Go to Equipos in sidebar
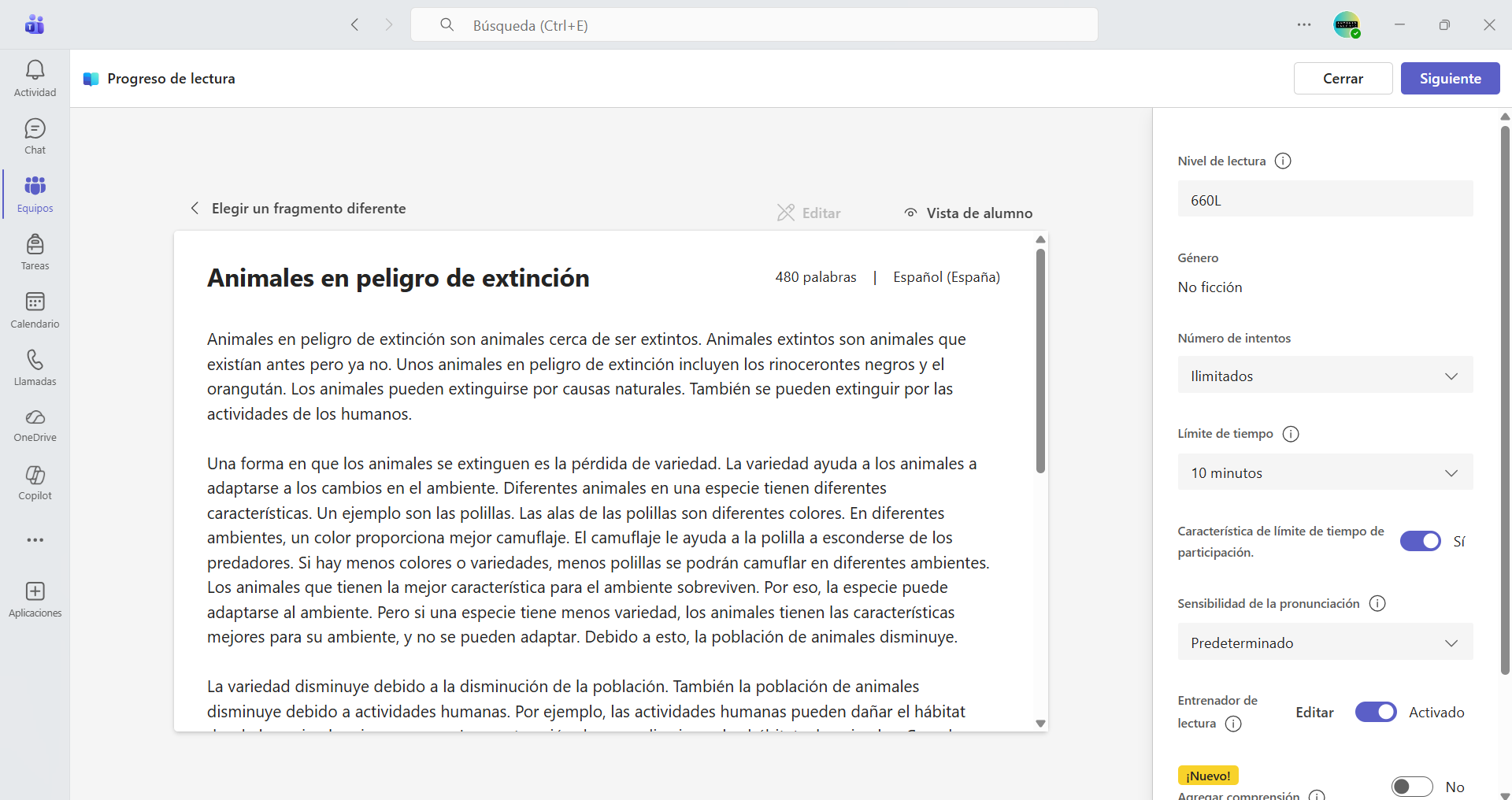This screenshot has width=1512, height=800. [35, 194]
